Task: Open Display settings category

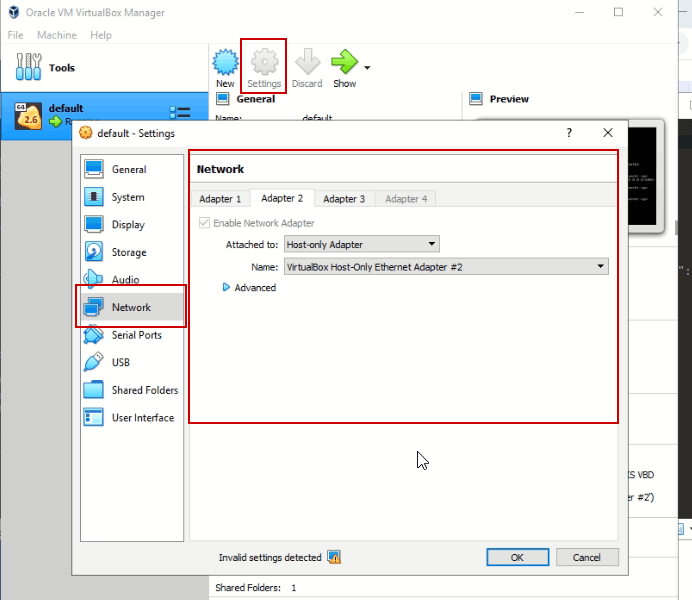Action: (x=132, y=225)
